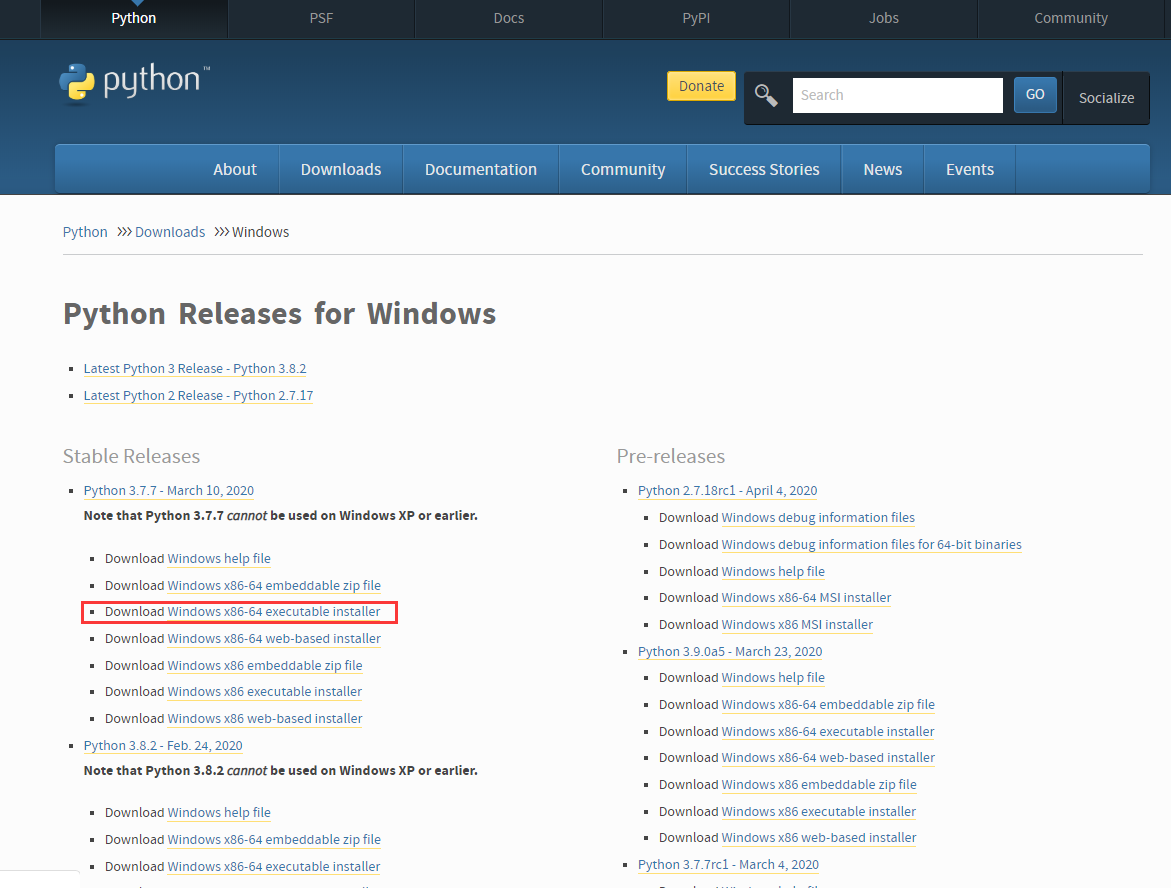The width and height of the screenshot is (1171, 888).
Task: Click the yellow Donate button
Action: 701,86
